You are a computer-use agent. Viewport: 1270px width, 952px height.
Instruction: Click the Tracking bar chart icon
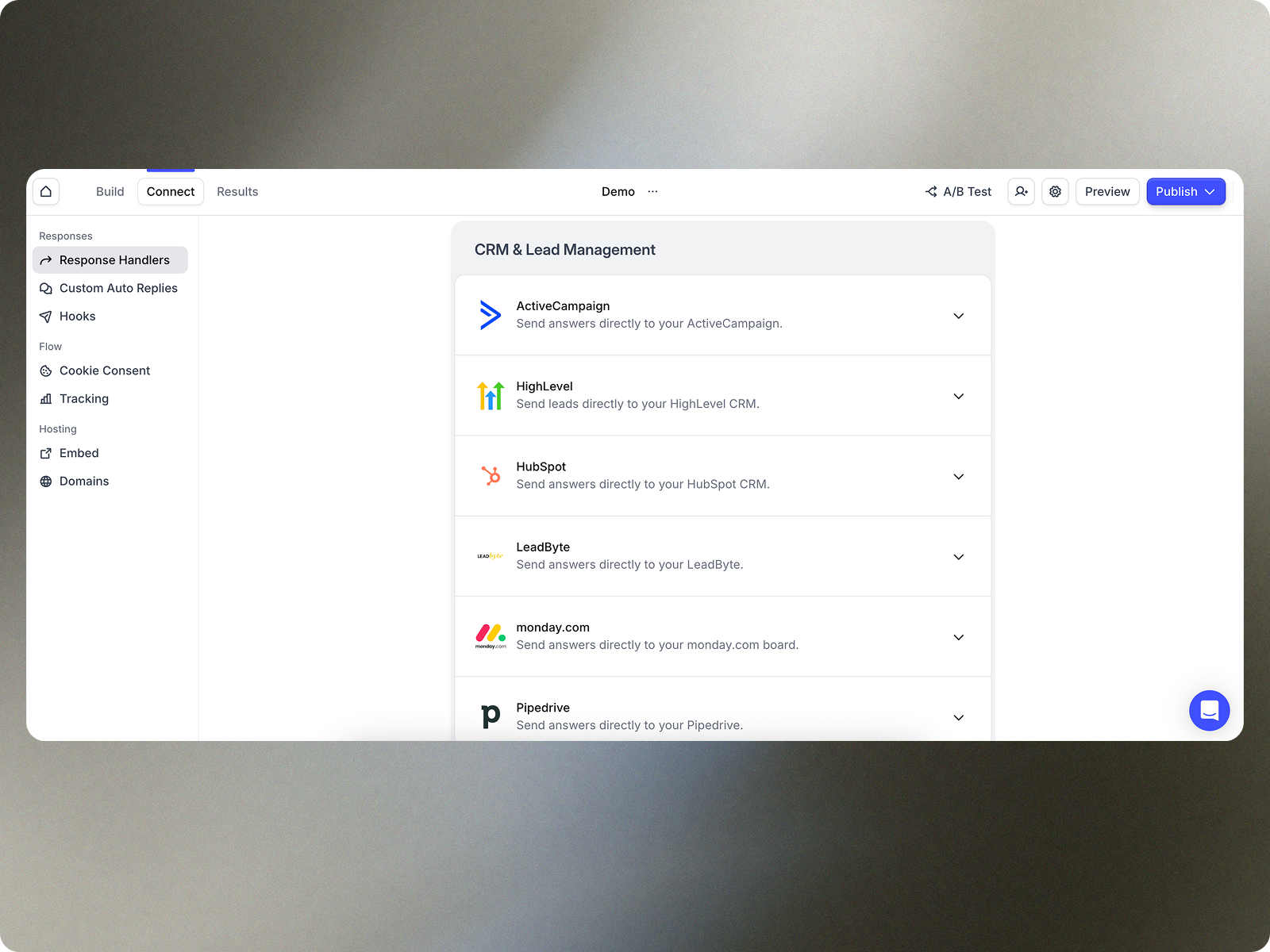[x=46, y=399]
